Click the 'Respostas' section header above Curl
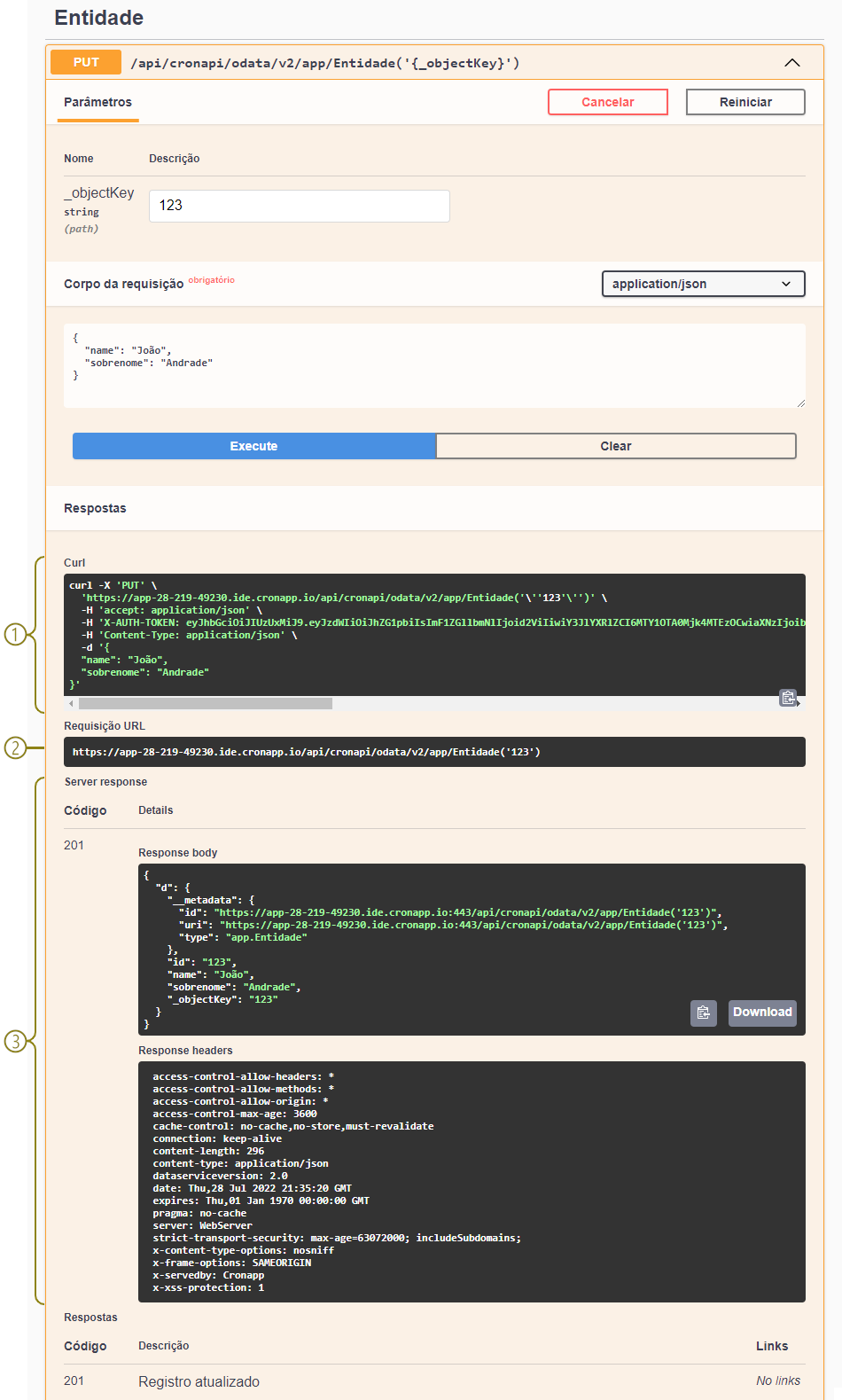 tap(95, 508)
